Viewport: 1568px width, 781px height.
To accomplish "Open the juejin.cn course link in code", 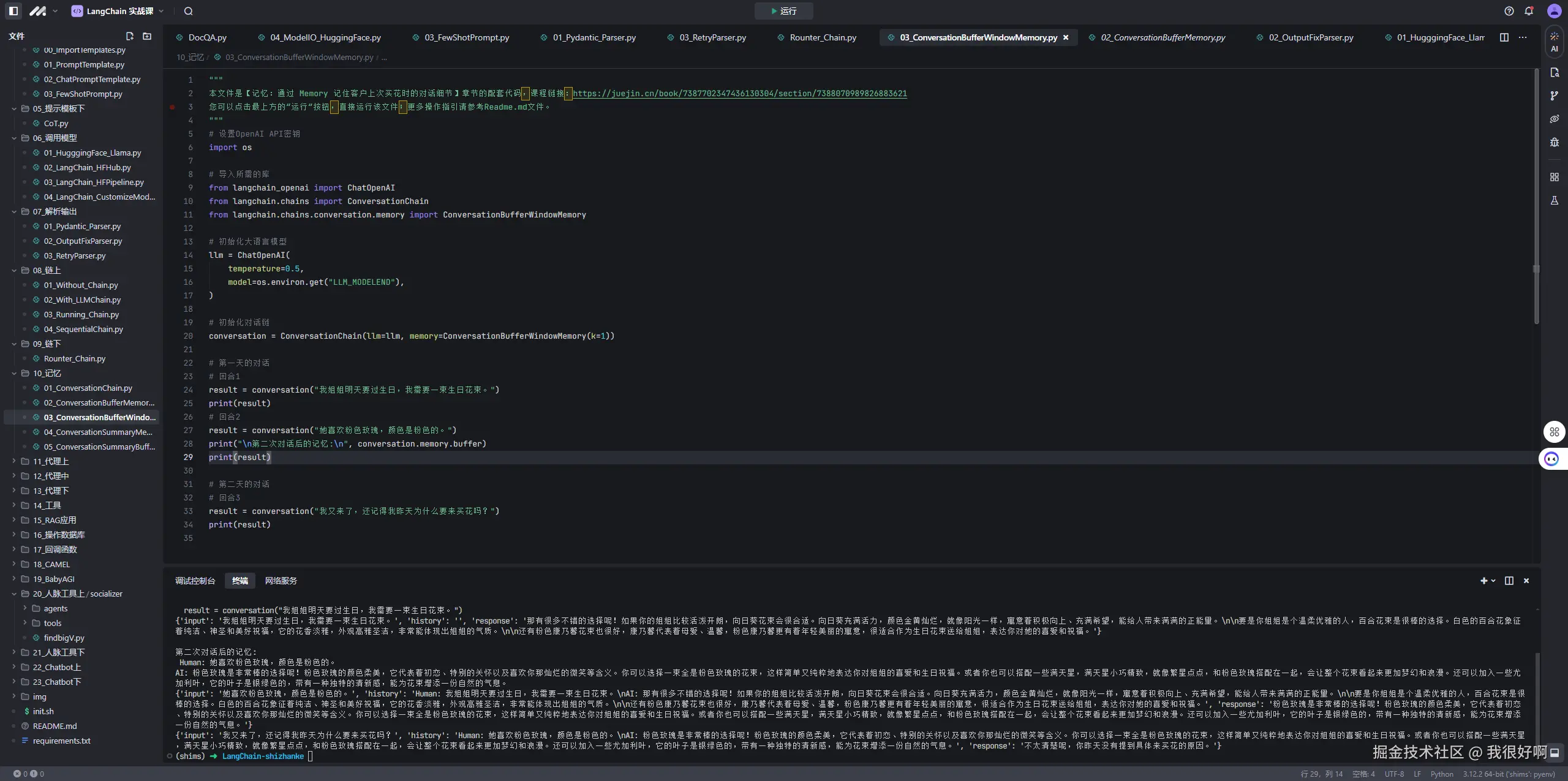I will 739,93.
